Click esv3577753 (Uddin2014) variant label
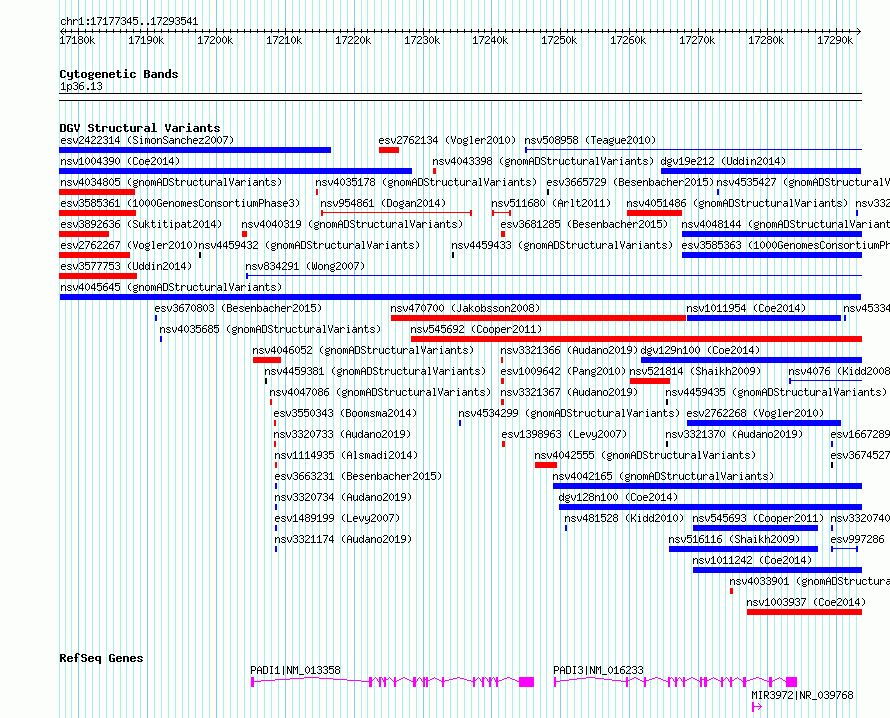Image resolution: width=890 pixels, height=718 pixels. point(126,266)
